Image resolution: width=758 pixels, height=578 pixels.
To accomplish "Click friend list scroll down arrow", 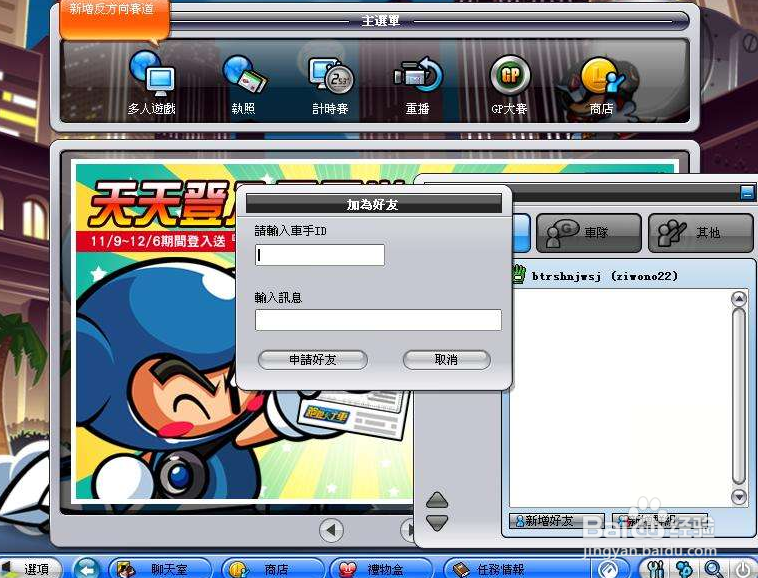I will 739,496.
